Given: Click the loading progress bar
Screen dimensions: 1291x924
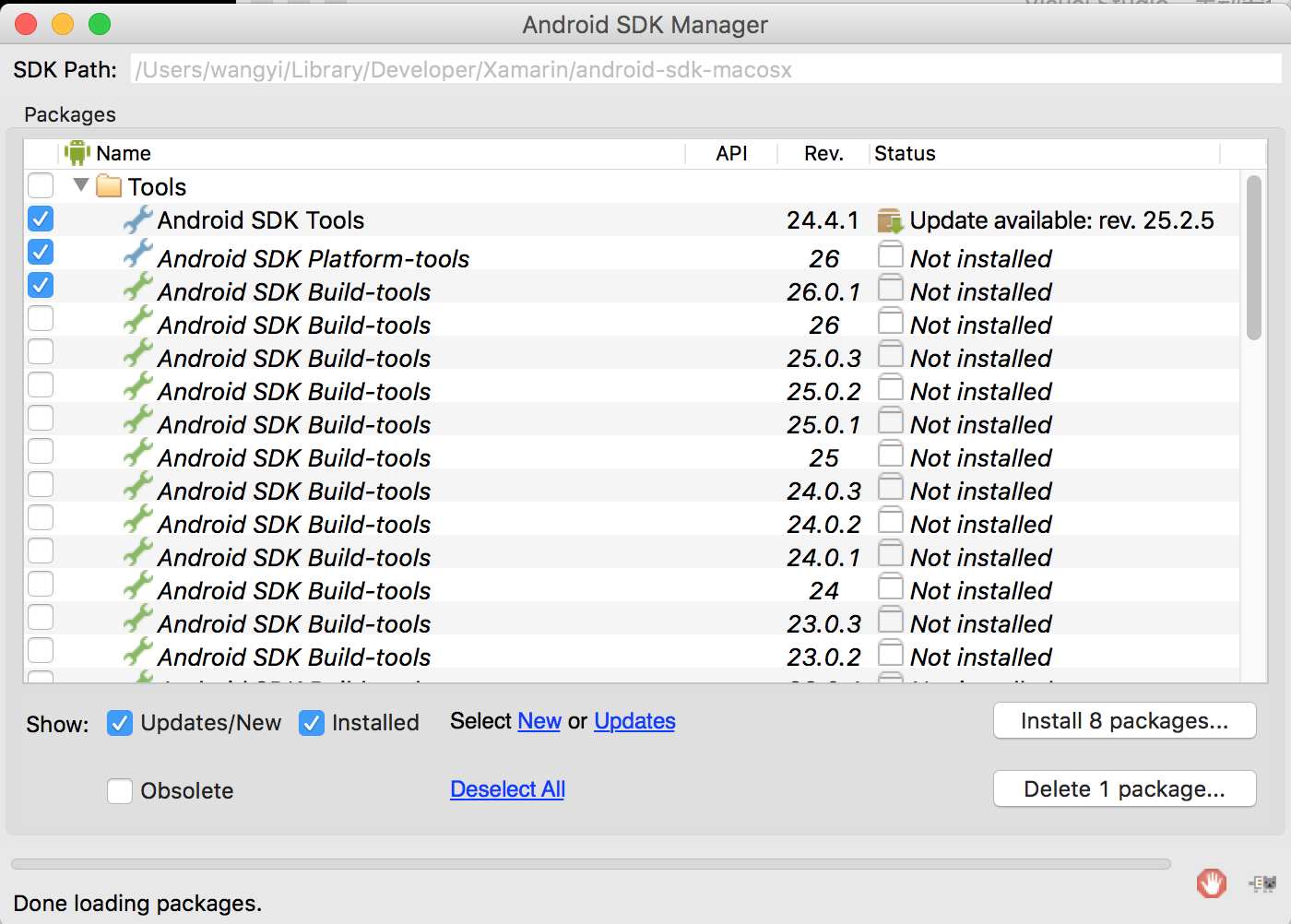Looking at the screenshot, I should click(x=591, y=864).
